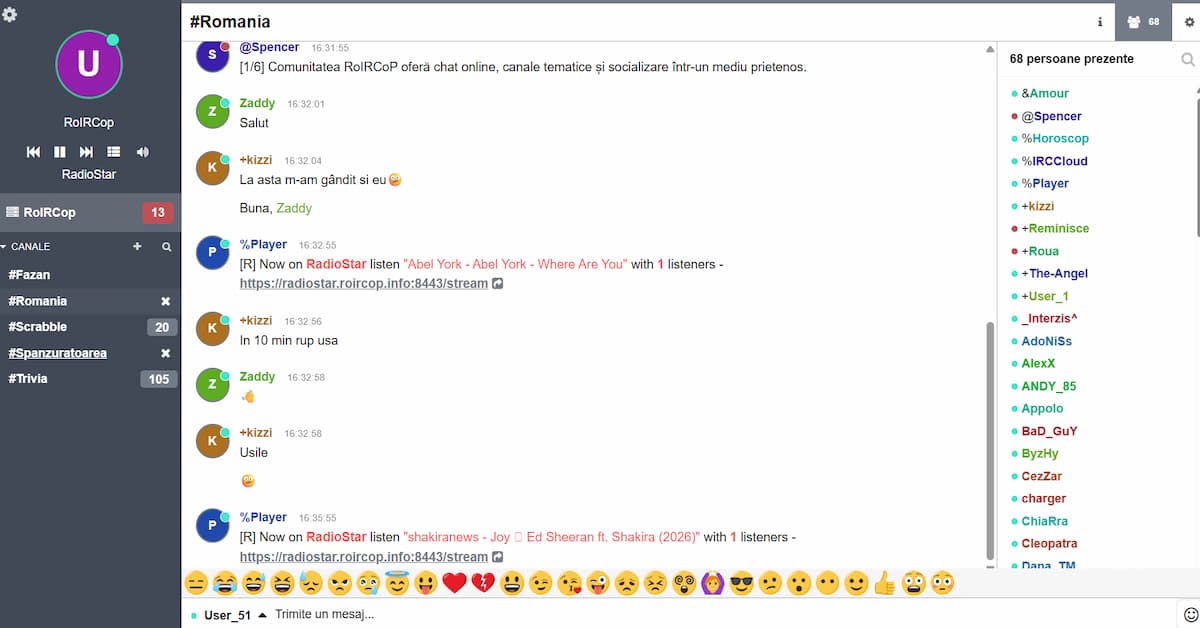Insert the angry face emoji
Screen dimensions: 1200x628
click(340, 583)
